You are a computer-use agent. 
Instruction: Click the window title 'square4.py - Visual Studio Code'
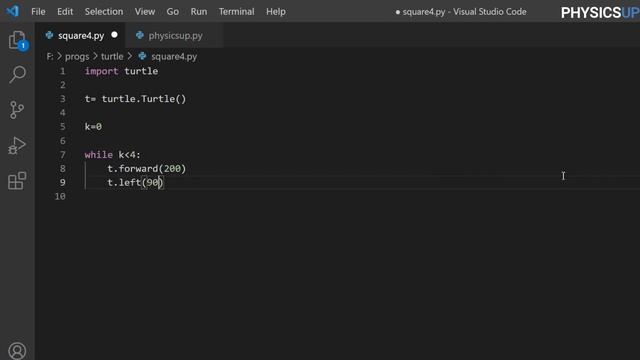(x=464, y=11)
